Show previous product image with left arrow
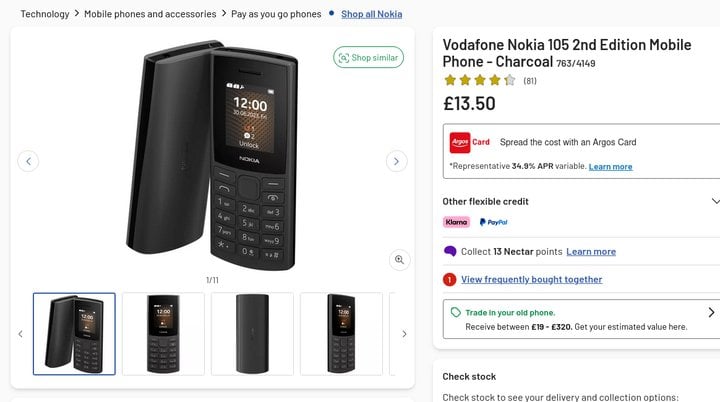The image size is (720, 402). pyautogui.click(x=28, y=161)
